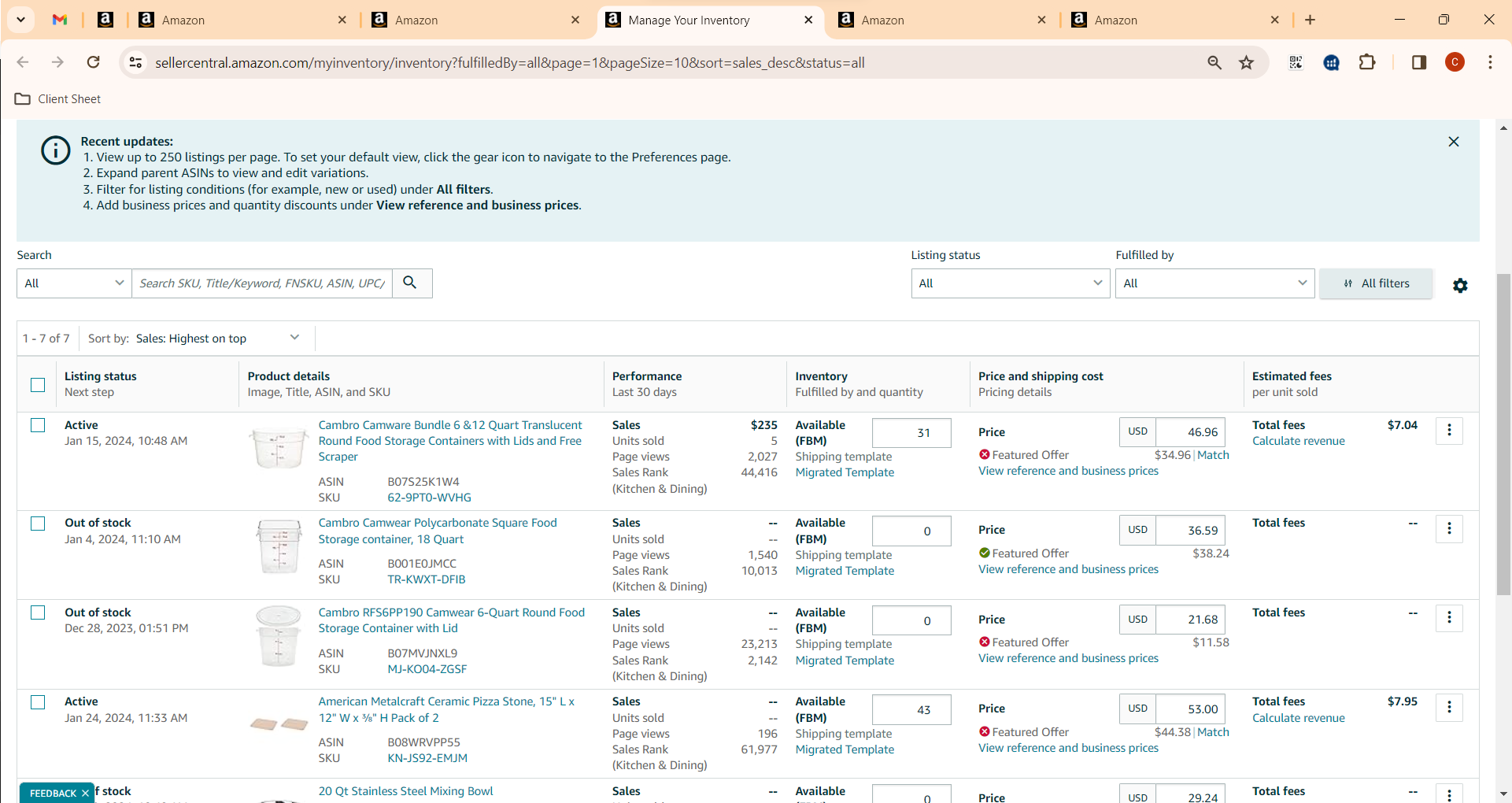The width and height of the screenshot is (1512, 803).
Task: Select the Ceramic Pizza Stone listing checkbox
Action: pos(38,702)
